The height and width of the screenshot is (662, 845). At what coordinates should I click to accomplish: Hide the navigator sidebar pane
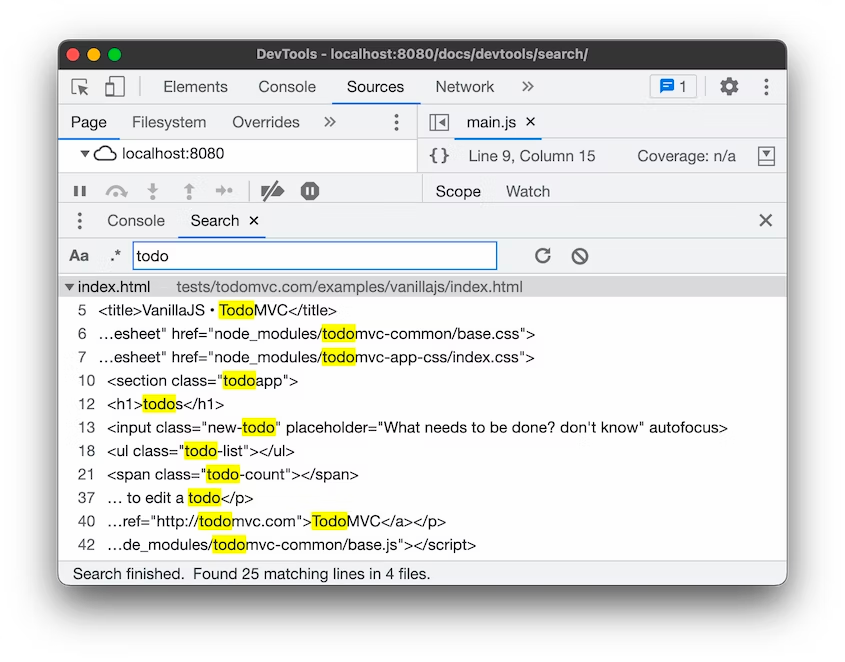[439, 122]
